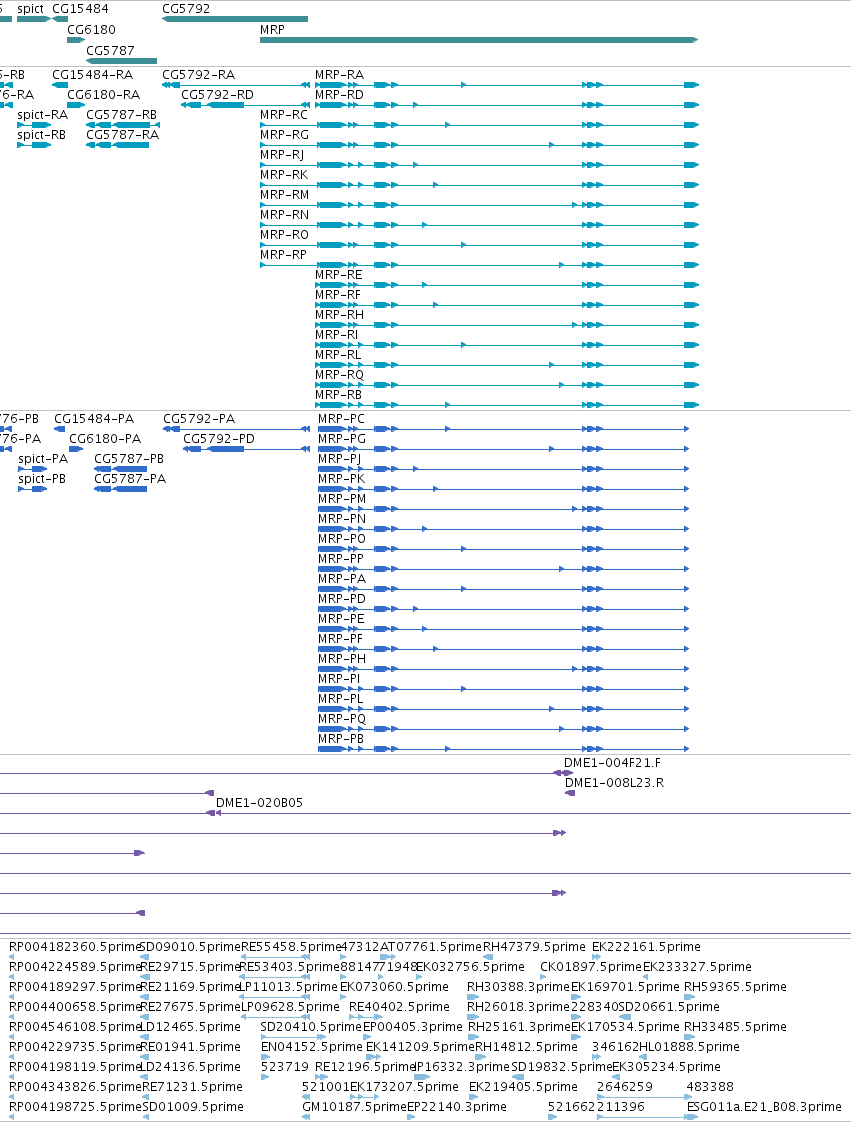This screenshot has width=851, height=1122.
Task: Open protein spict-PA
Action: 43,459
